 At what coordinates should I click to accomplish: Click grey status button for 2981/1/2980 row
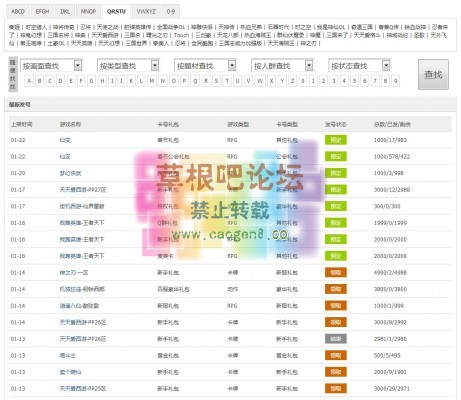[x=336, y=339]
